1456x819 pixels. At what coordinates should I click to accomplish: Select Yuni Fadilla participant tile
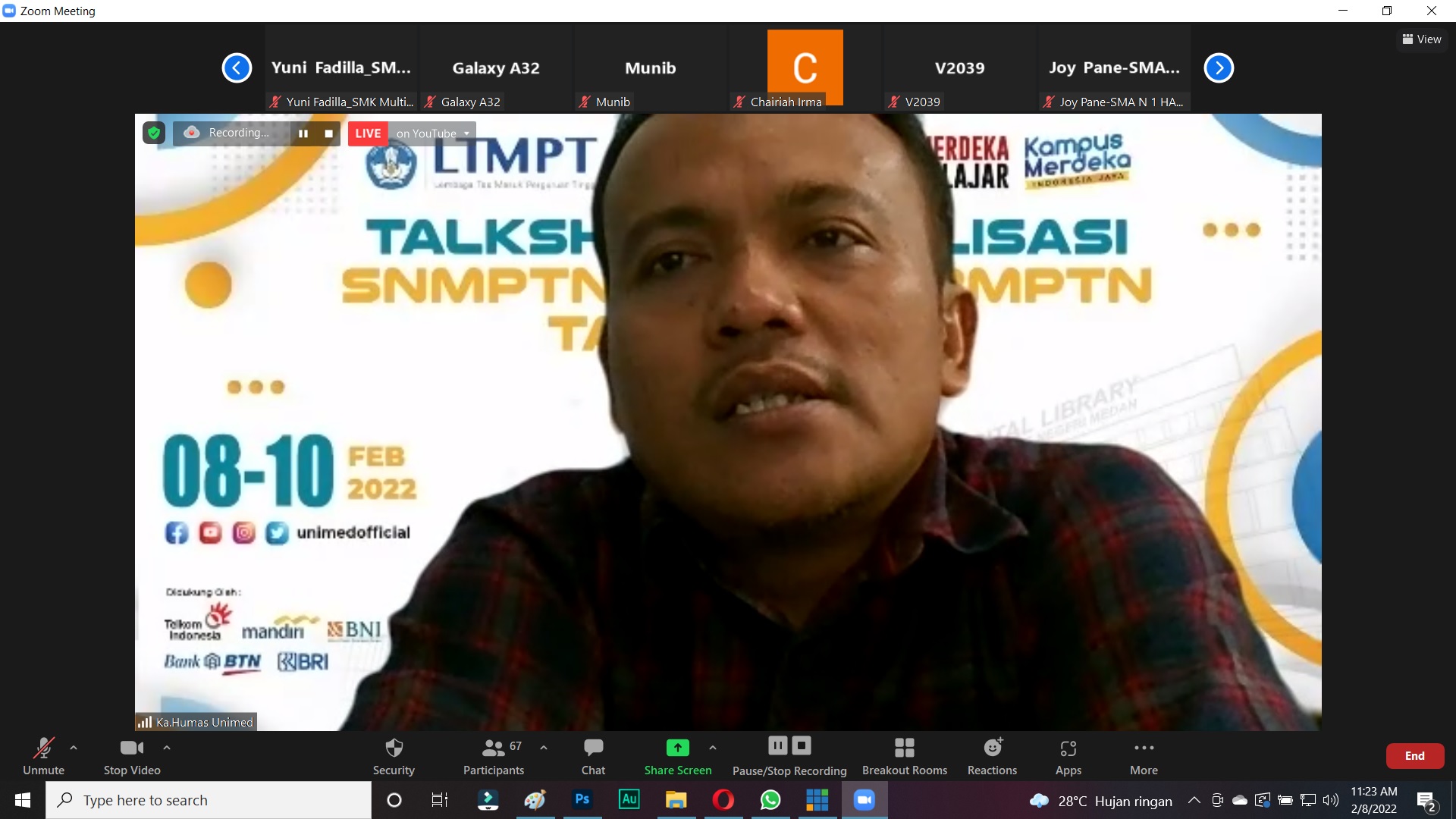341,68
